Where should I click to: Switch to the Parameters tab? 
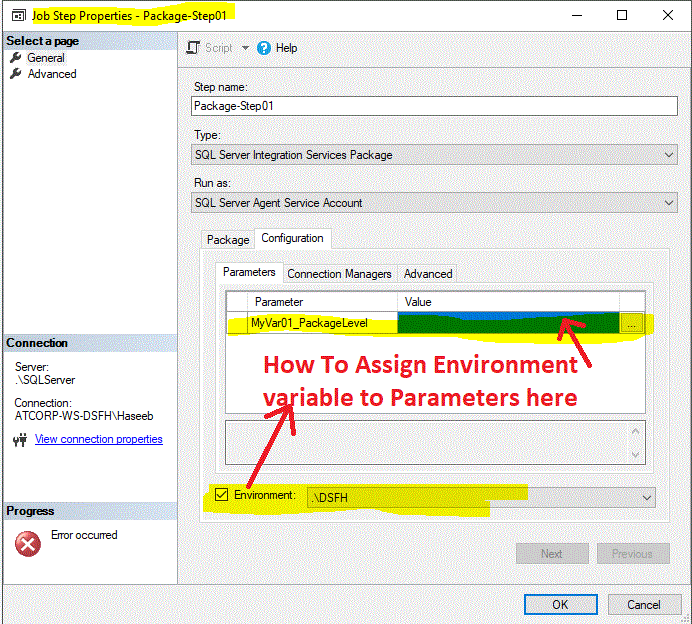pyautogui.click(x=249, y=272)
